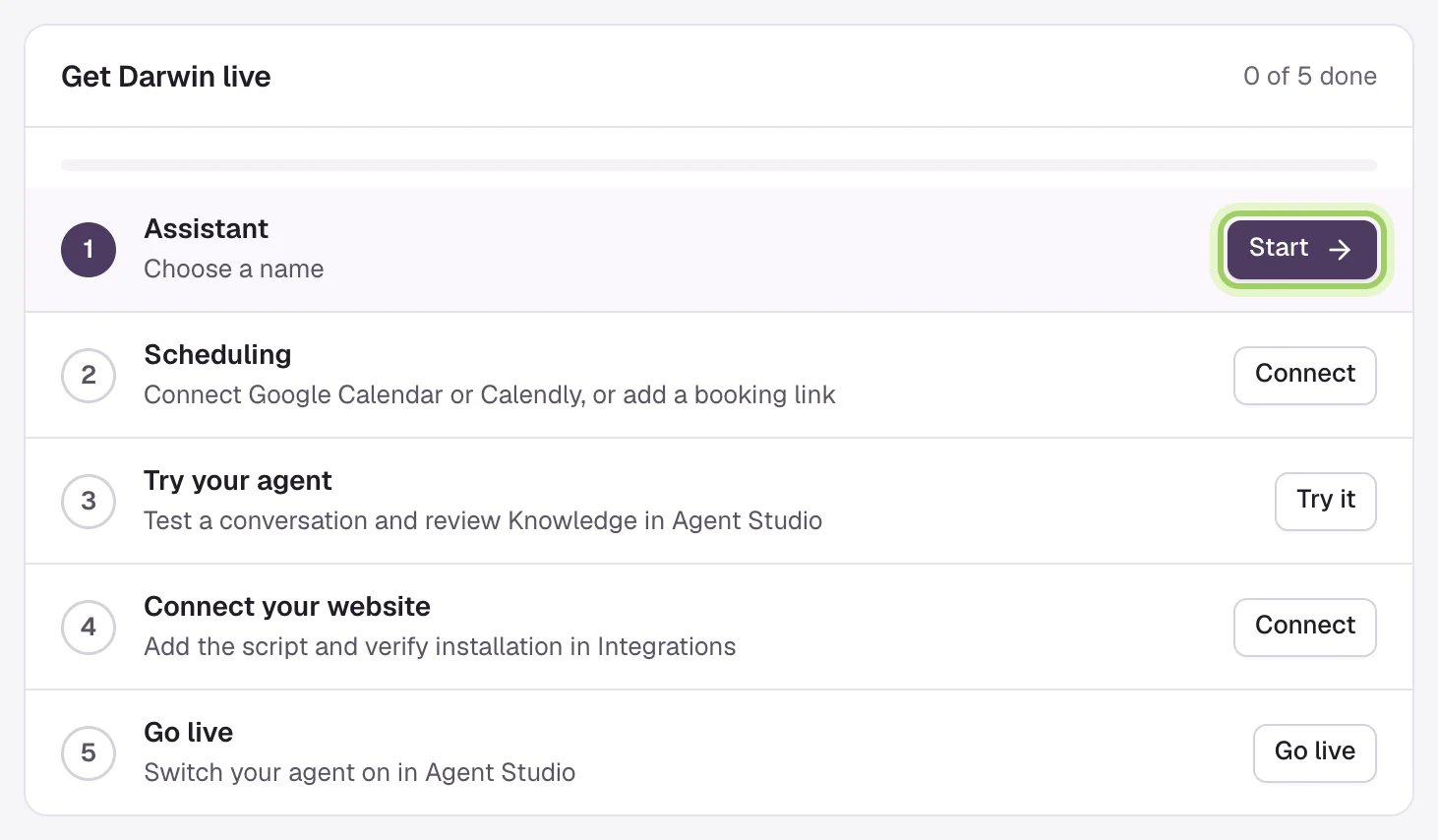Click the Start button for Assistant
The height and width of the screenshot is (840, 1438).
[x=1301, y=249]
